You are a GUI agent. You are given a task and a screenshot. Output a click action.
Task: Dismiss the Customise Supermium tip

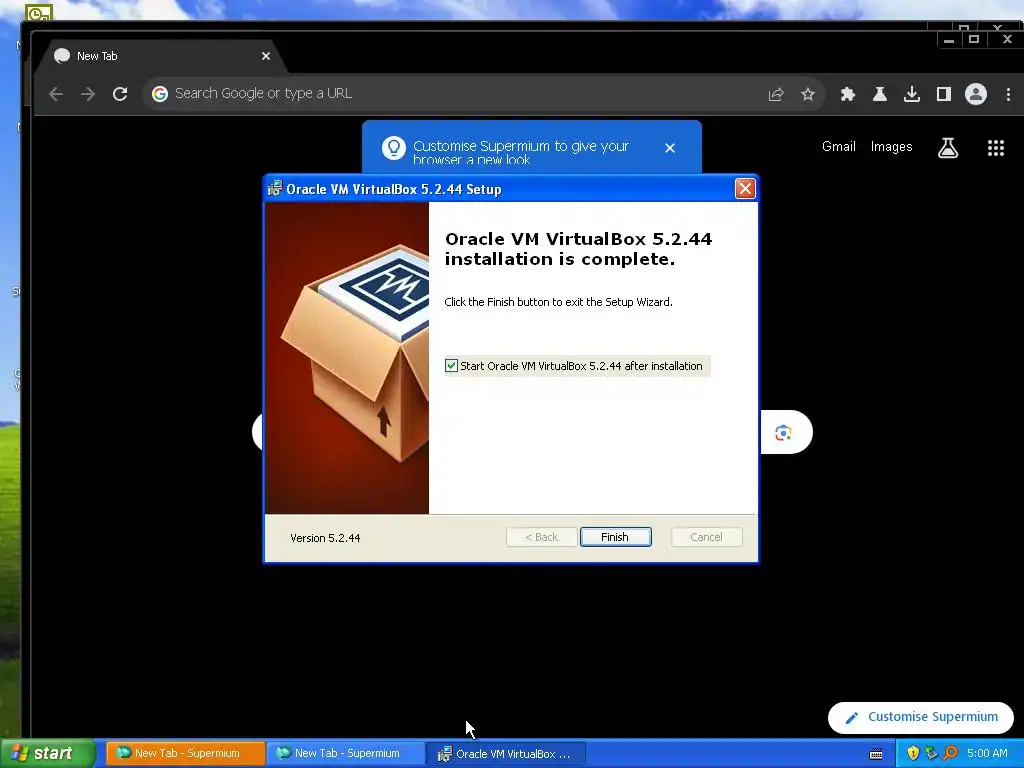pyautogui.click(x=669, y=148)
